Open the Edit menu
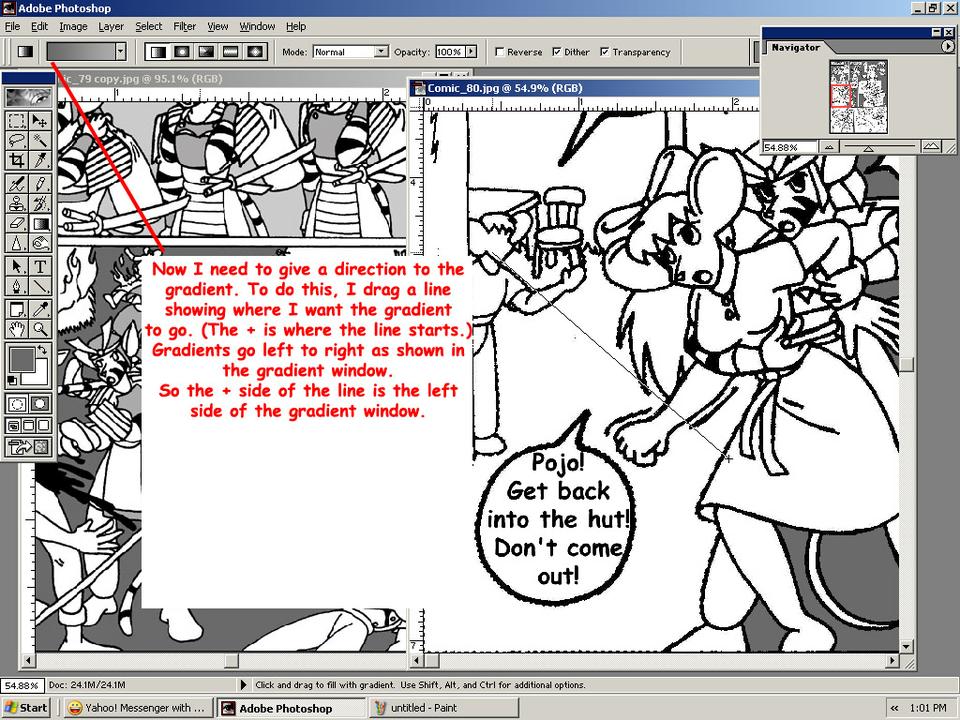Image resolution: width=960 pixels, height=720 pixels. click(39, 26)
